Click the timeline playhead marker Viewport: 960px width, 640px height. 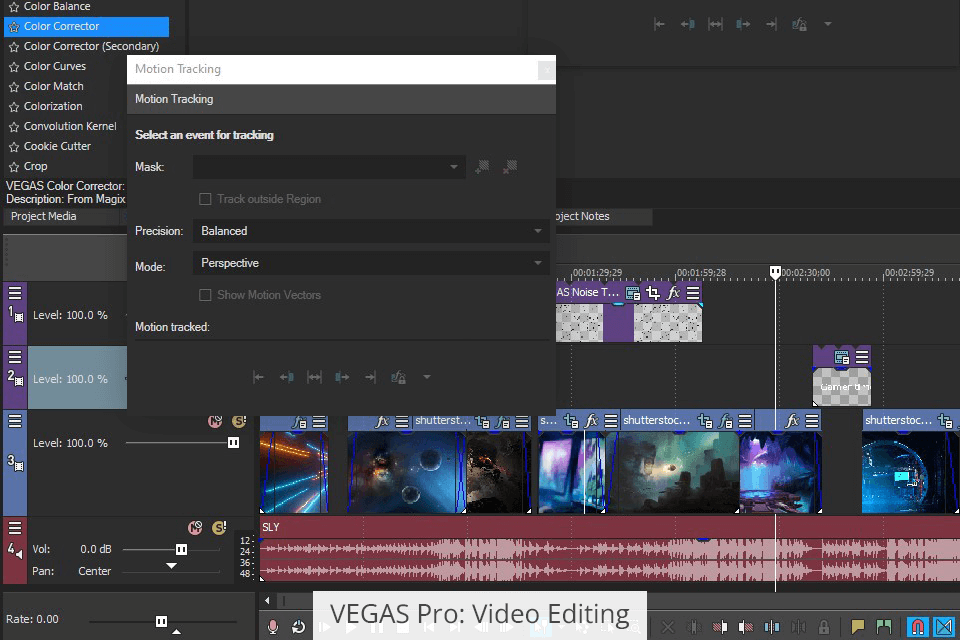(x=775, y=271)
